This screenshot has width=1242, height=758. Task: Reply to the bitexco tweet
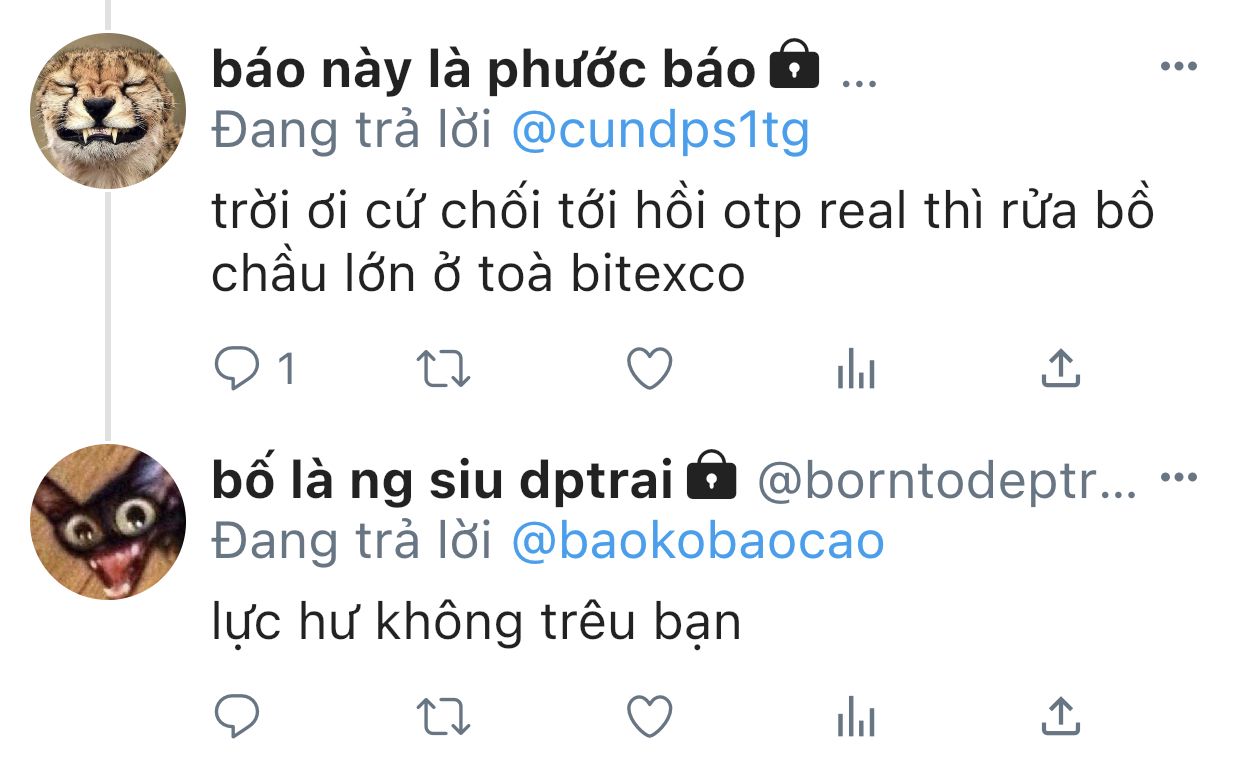coord(237,370)
